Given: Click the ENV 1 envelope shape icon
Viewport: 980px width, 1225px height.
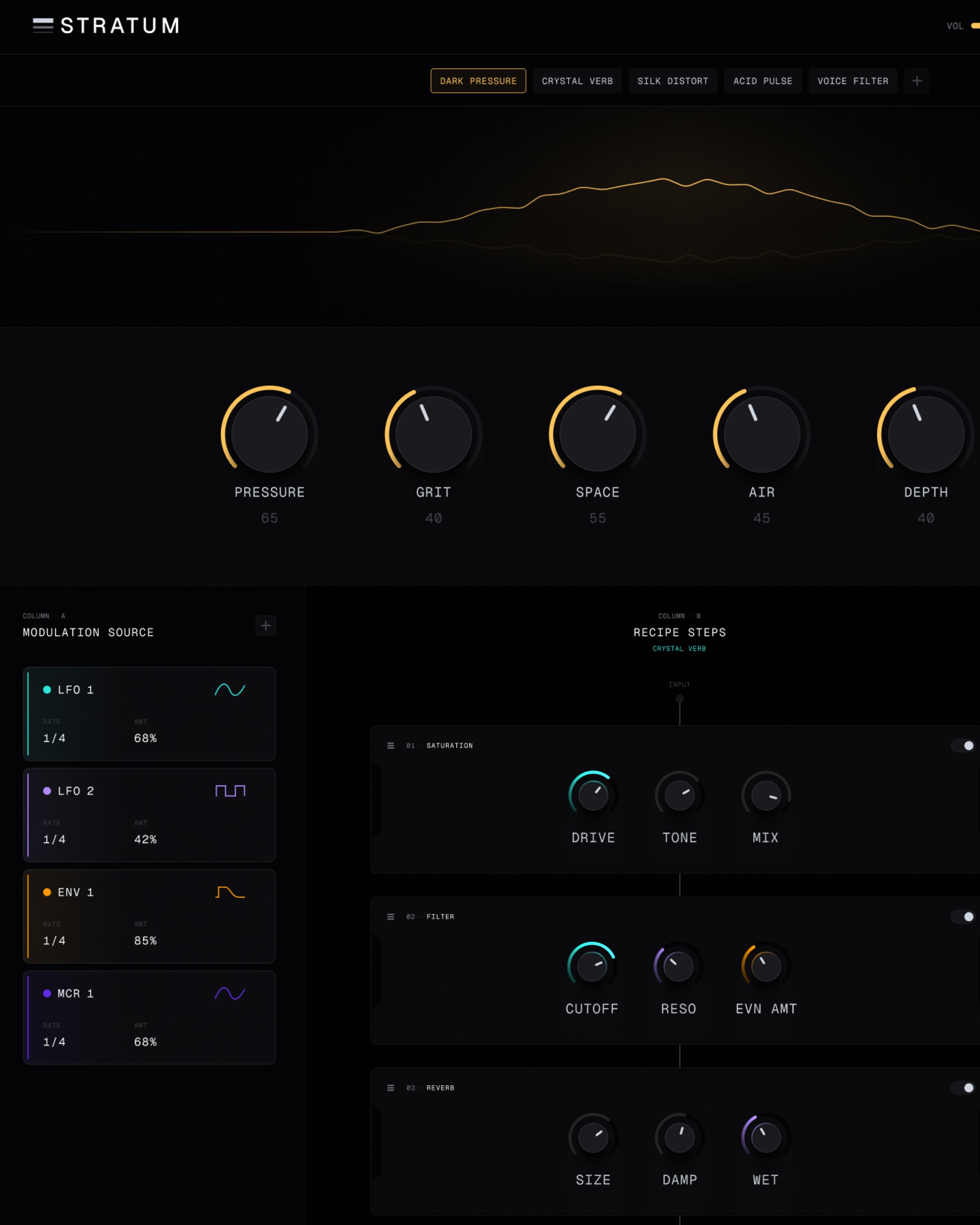Looking at the screenshot, I should point(230,892).
